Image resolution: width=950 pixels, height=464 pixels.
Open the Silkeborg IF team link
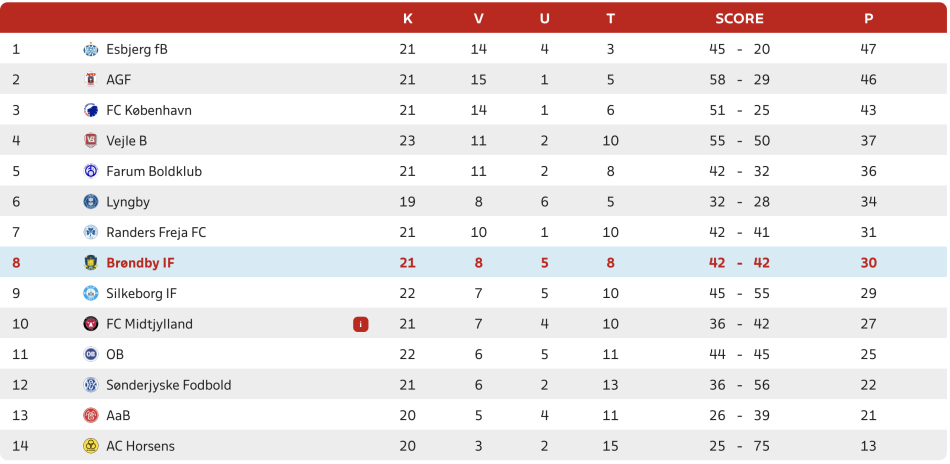[142, 294]
